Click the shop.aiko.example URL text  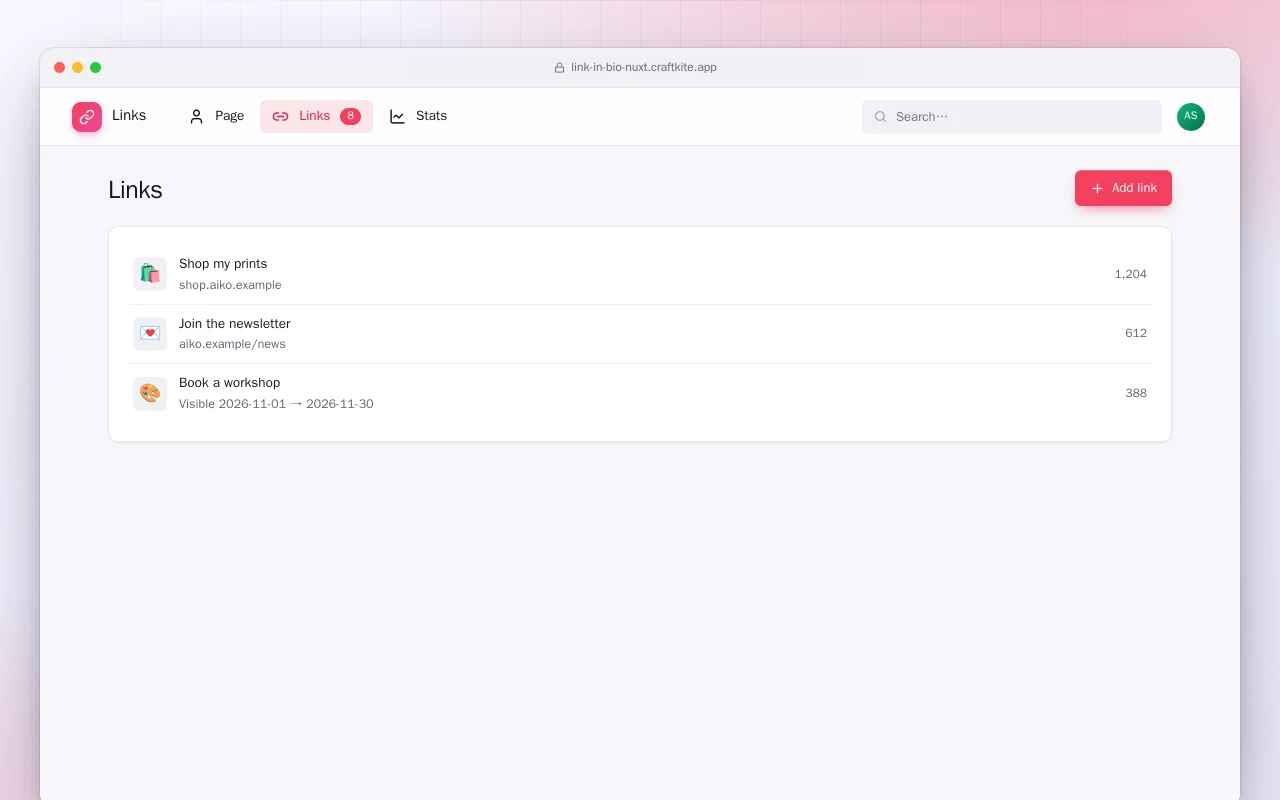(230, 285)
